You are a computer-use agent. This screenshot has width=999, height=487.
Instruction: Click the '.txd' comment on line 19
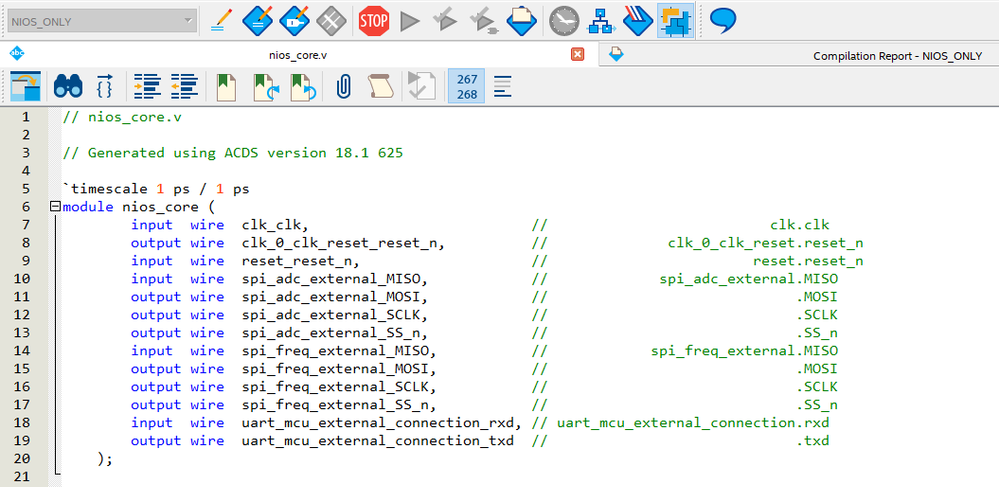tap(812, 441)
